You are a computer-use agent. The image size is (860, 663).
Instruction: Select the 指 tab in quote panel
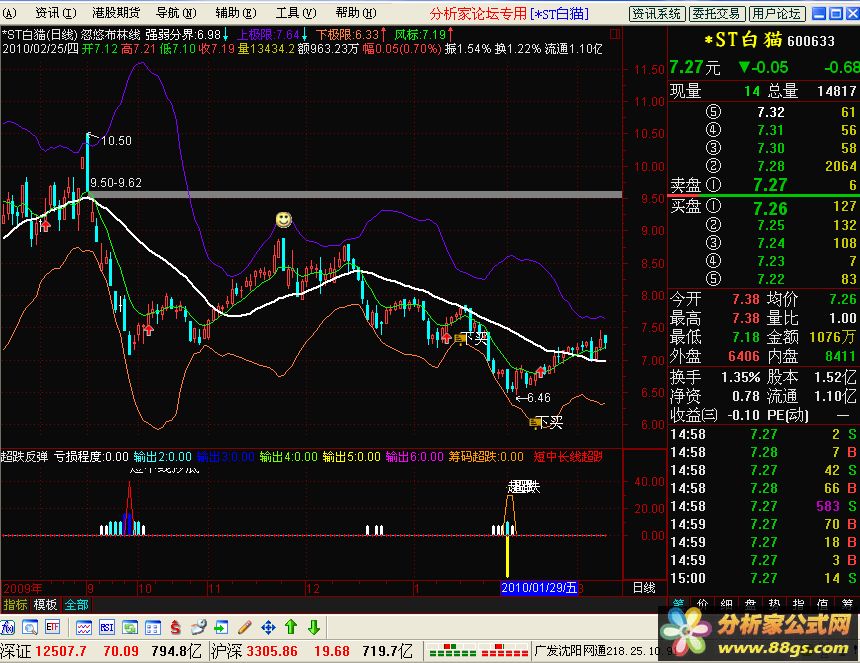pyautogui.click(x=798, y=603)
